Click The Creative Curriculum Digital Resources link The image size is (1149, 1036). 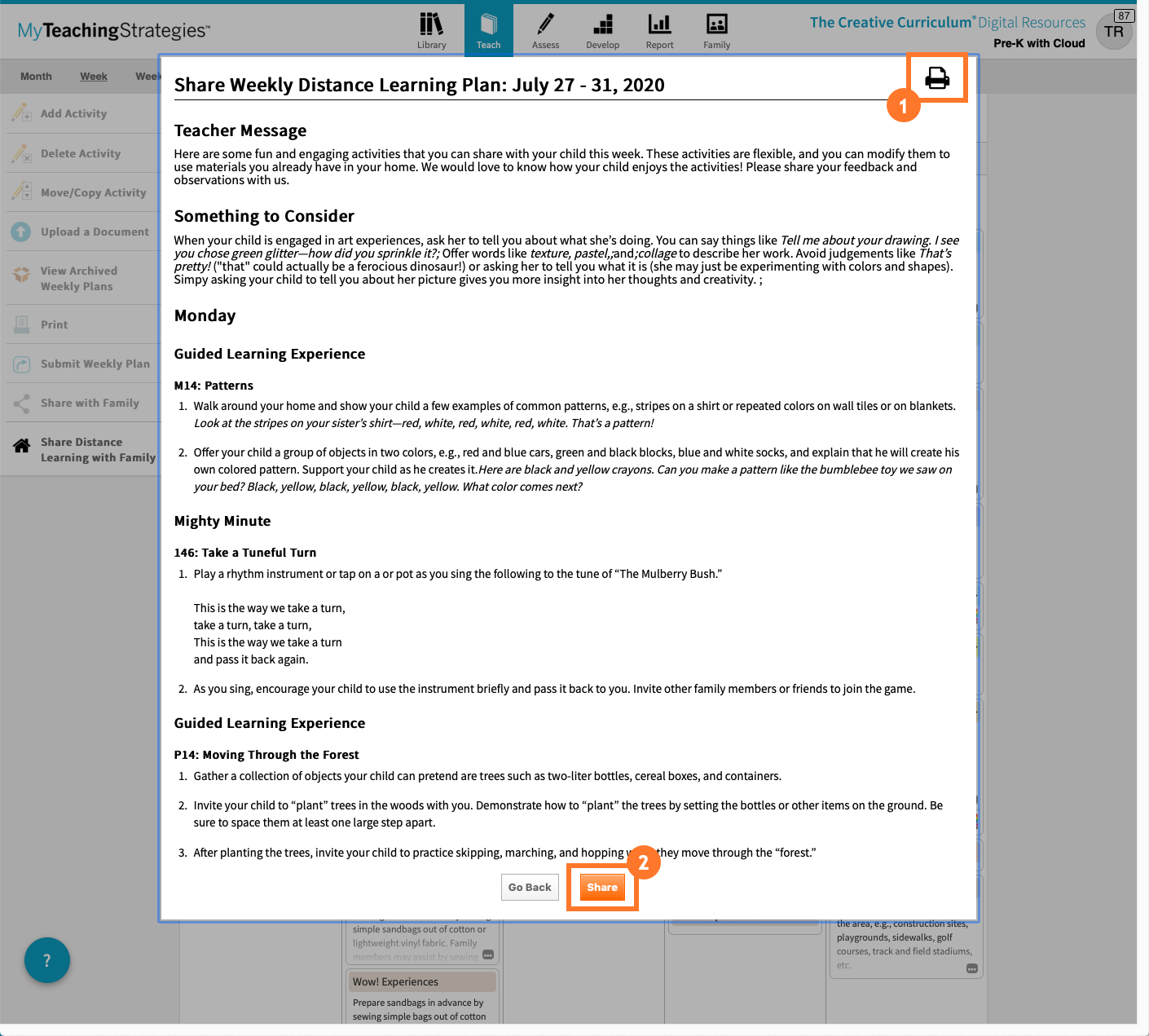pyautogui.click(x=948, y=22)
